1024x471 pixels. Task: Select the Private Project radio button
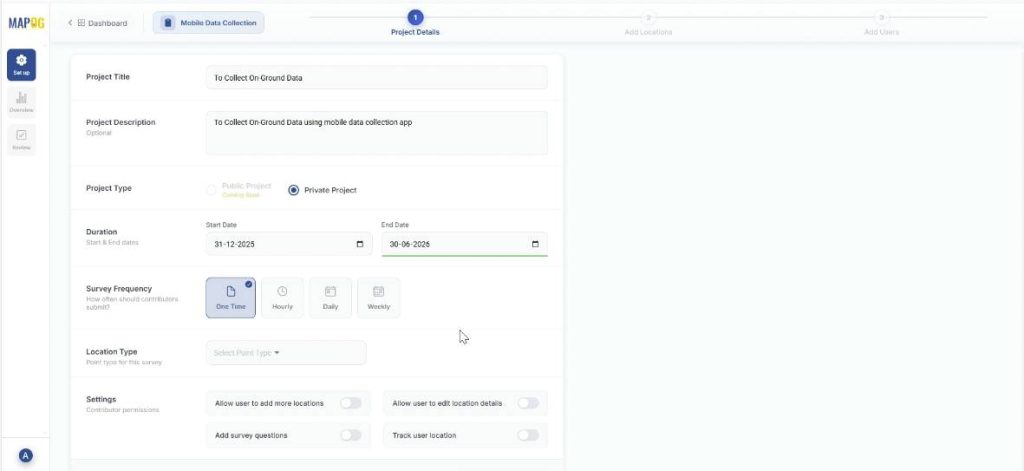pos(294,190)
